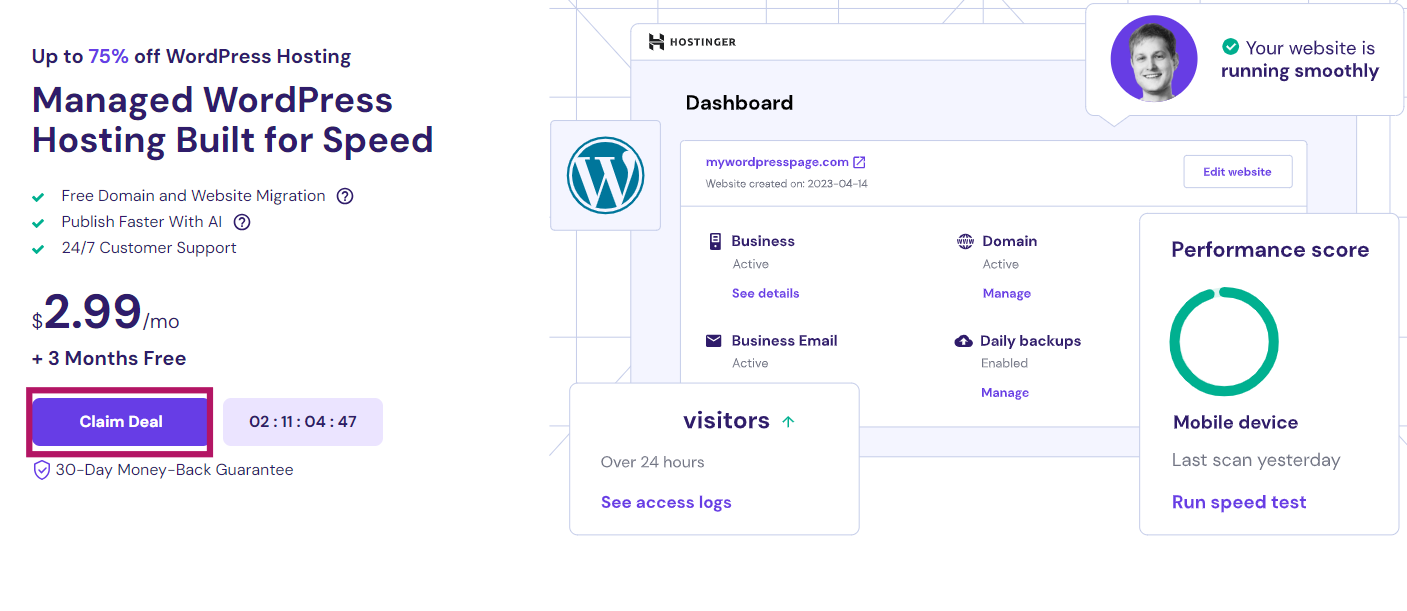Open the See access logs link
This screenshot has width=1407, height=611.
pos(666,502)
